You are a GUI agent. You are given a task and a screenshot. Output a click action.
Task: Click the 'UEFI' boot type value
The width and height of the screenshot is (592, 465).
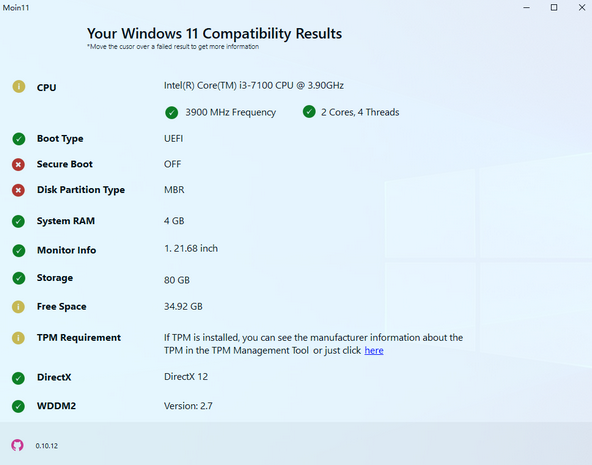[174, 139]
